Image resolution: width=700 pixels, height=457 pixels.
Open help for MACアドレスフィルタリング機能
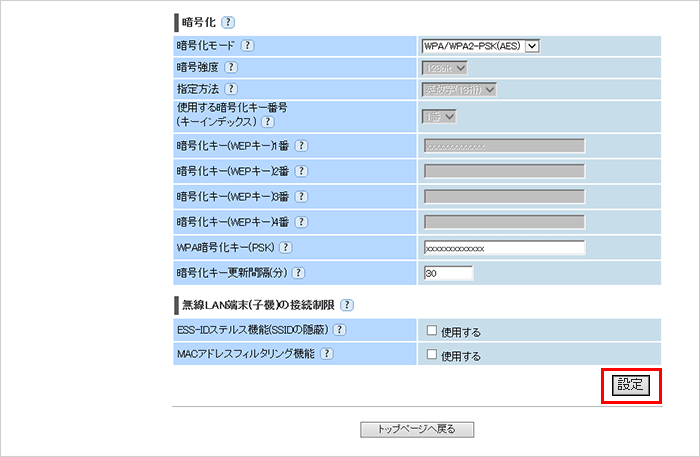tap(326, 354)
